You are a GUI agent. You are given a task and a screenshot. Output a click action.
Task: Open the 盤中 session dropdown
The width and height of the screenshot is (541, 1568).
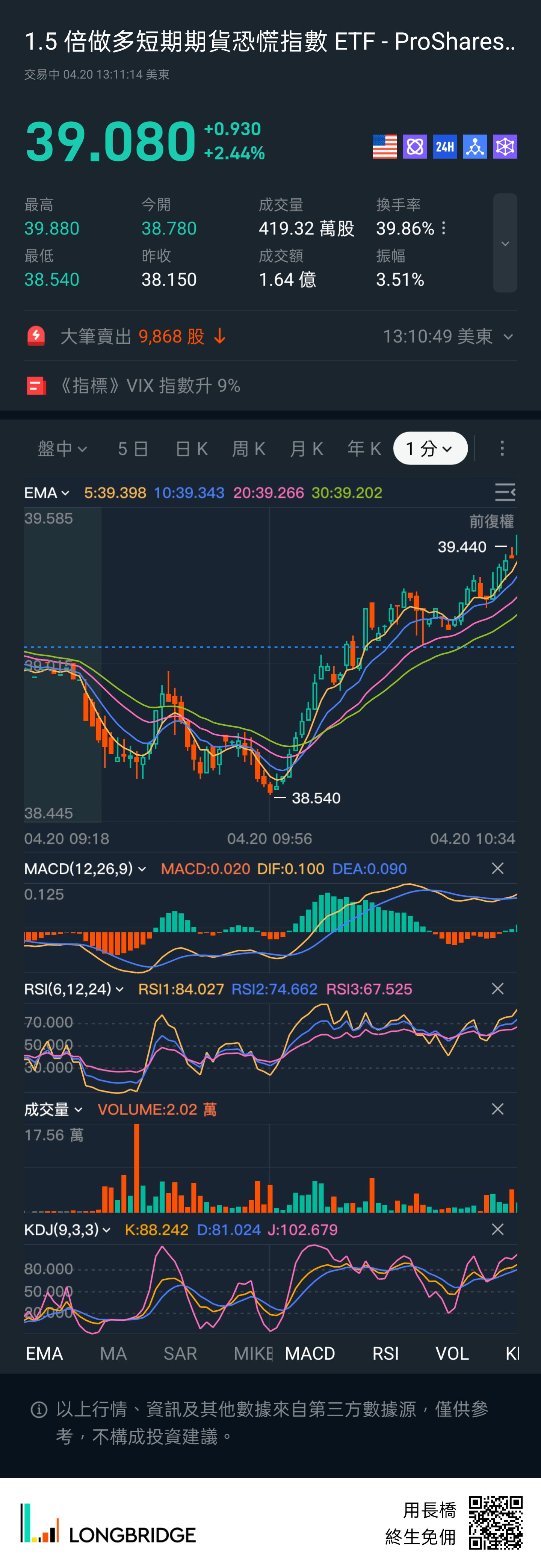tap(62, 449)
